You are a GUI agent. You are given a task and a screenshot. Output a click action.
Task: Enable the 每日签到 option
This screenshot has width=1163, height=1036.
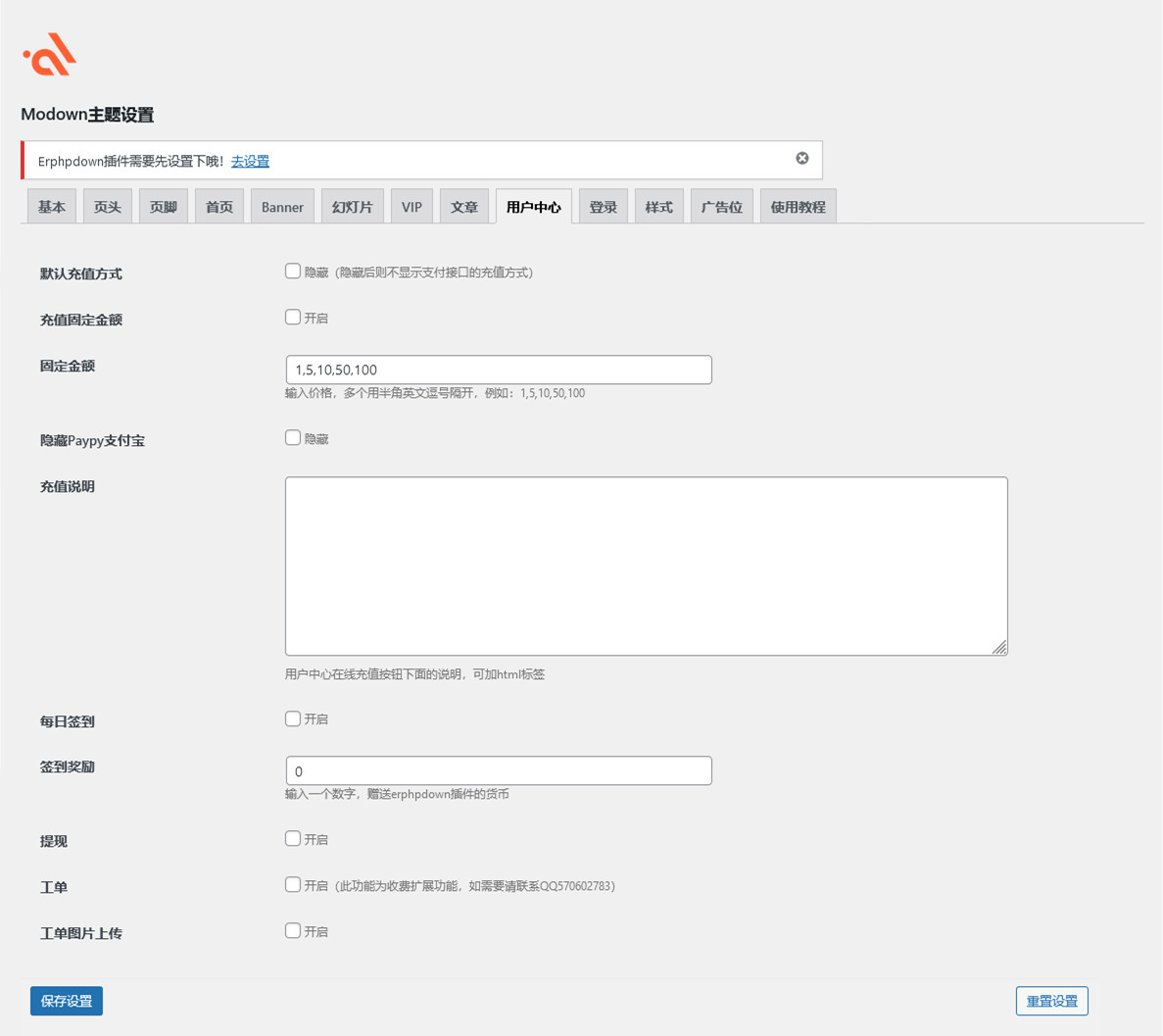293,718
